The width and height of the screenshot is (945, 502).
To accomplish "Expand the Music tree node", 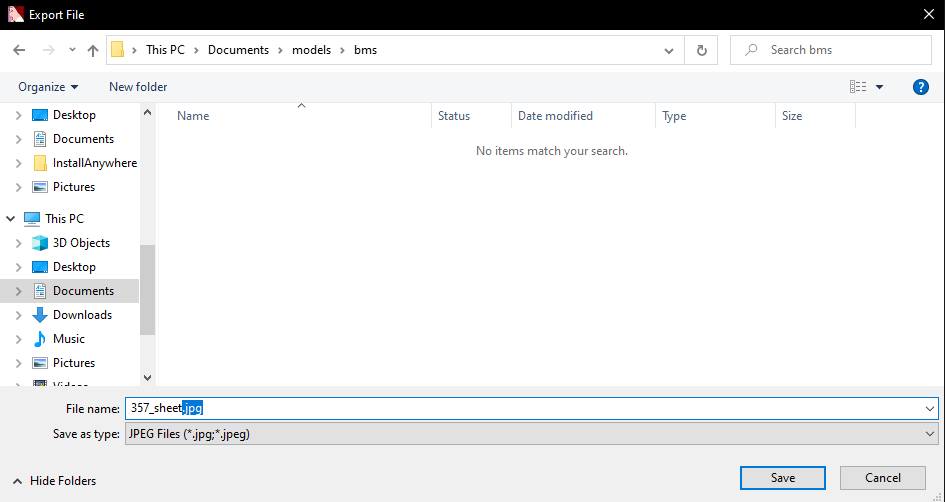I will point(19,339).
